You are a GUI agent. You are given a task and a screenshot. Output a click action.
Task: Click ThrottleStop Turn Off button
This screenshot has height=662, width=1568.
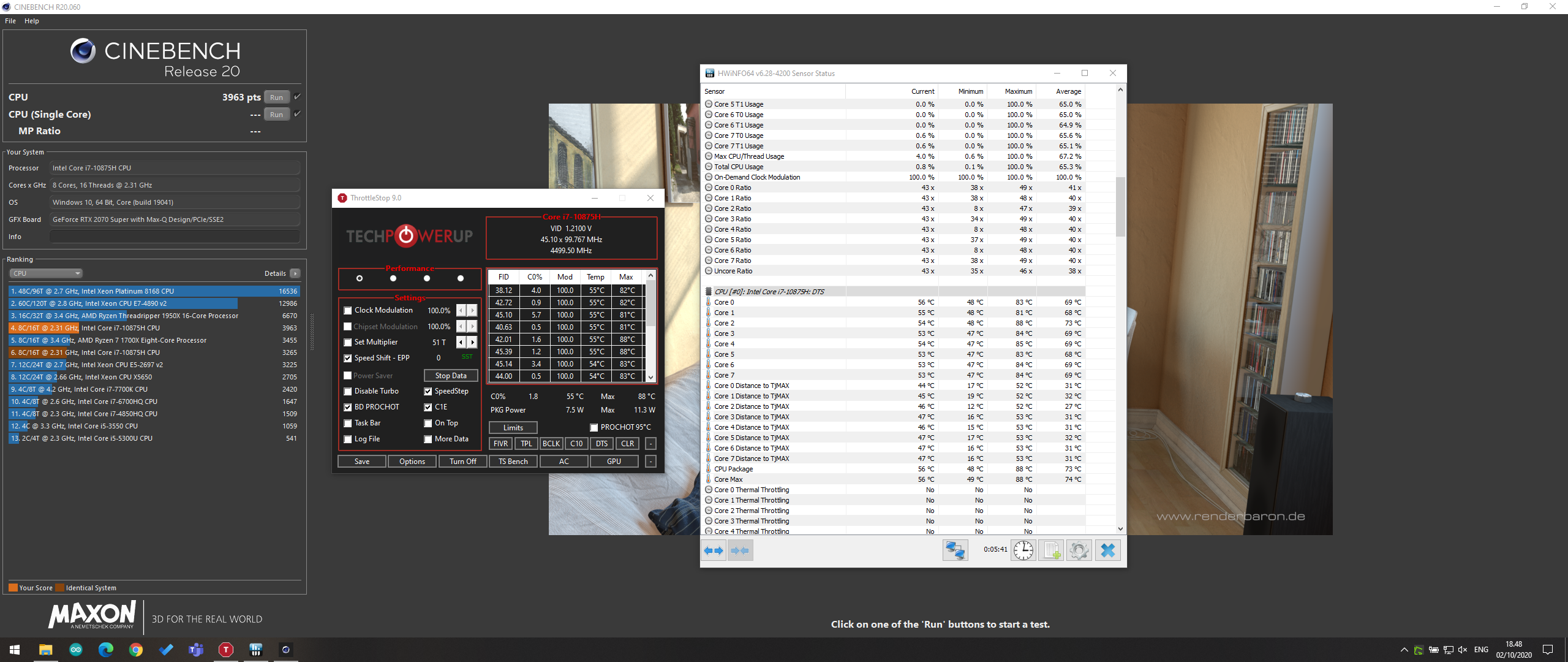pos(463,461)
